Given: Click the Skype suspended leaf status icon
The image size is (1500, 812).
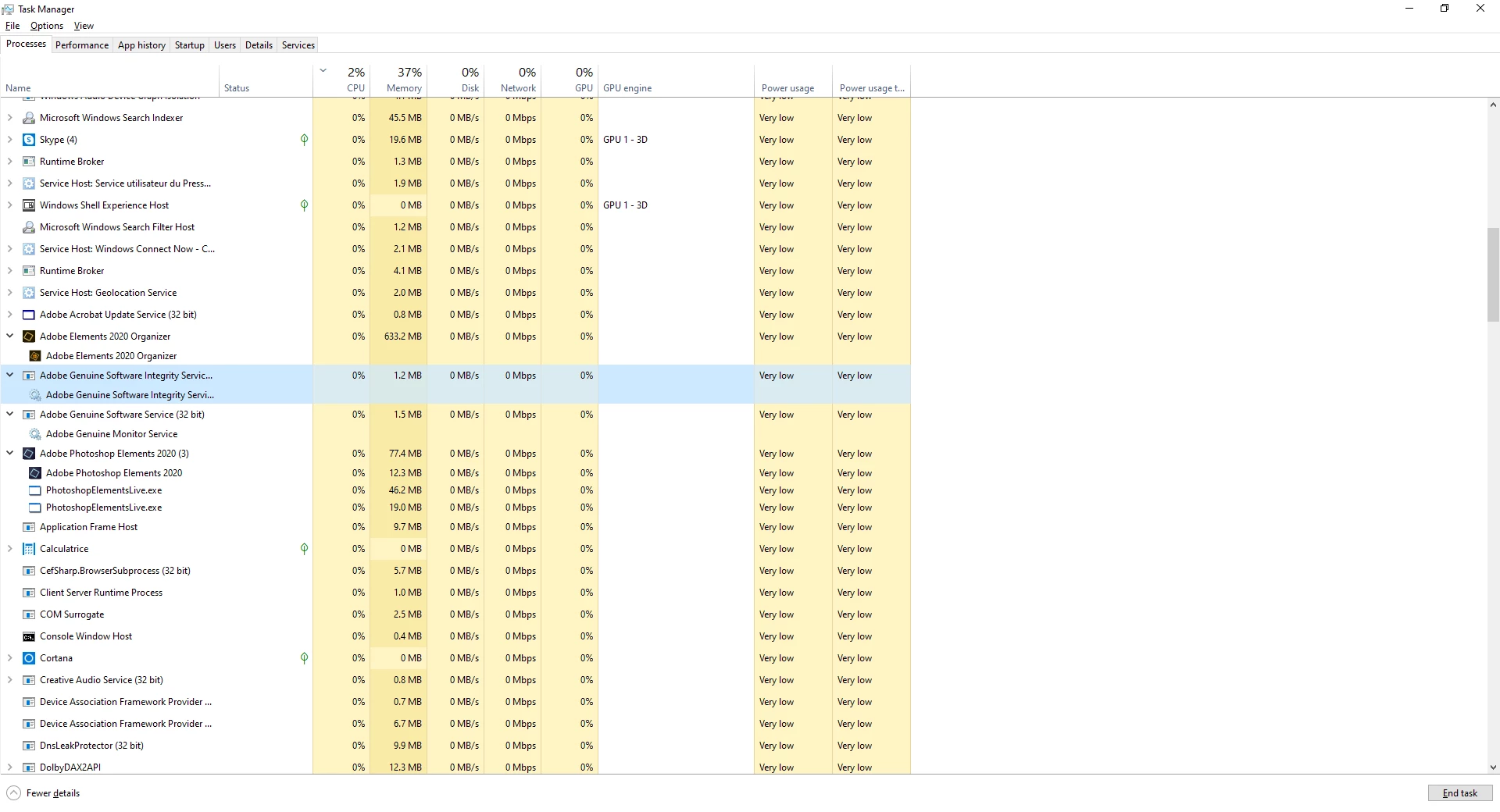Looking at the screenshot, I should coord(304,140).
